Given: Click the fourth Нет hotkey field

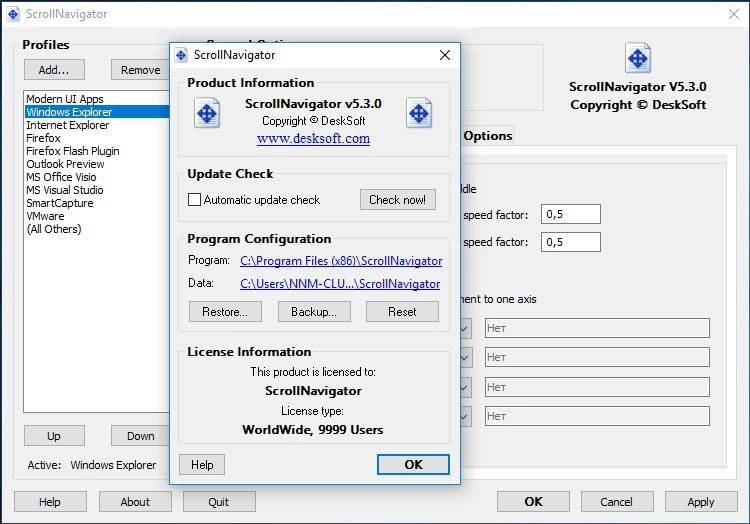Looking at the screenshot, I should (597, 416).
